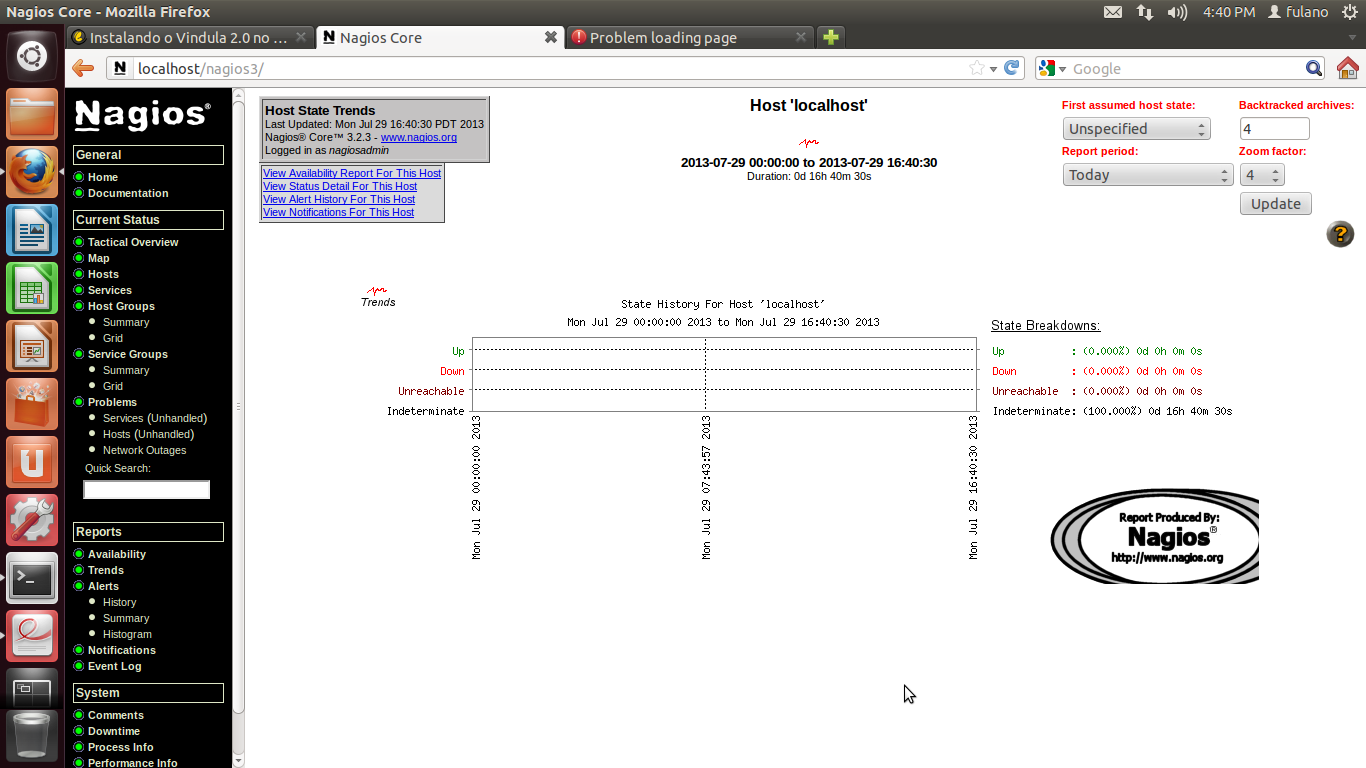
Task: Click bookmark star in address bar
Action: pos(977,68)
